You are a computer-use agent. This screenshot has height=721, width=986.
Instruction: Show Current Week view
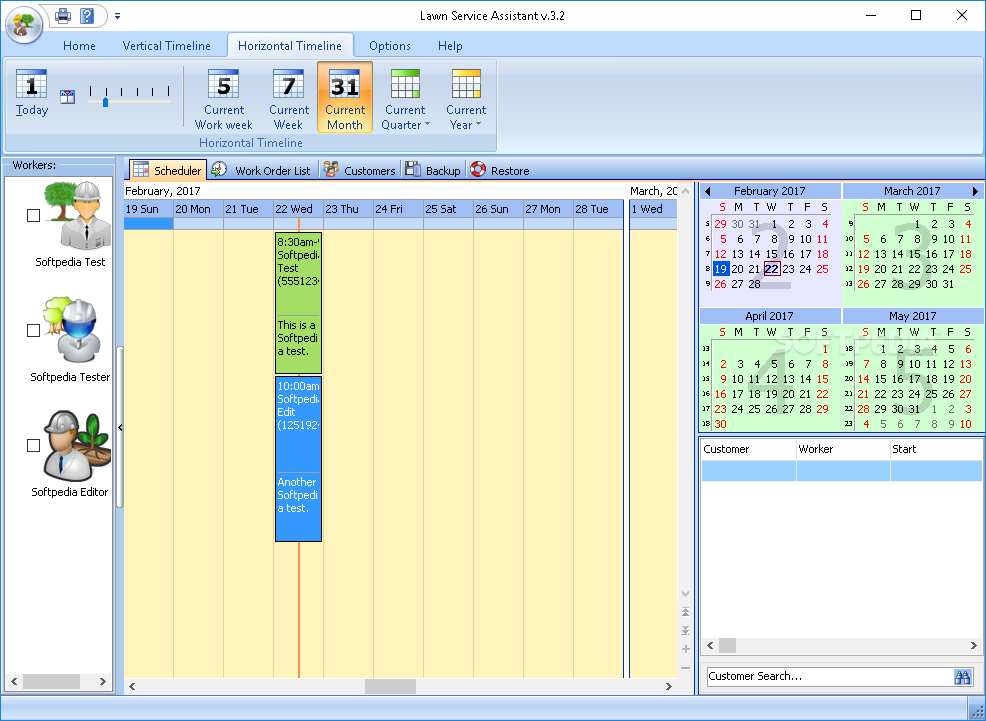click(289, 99)
